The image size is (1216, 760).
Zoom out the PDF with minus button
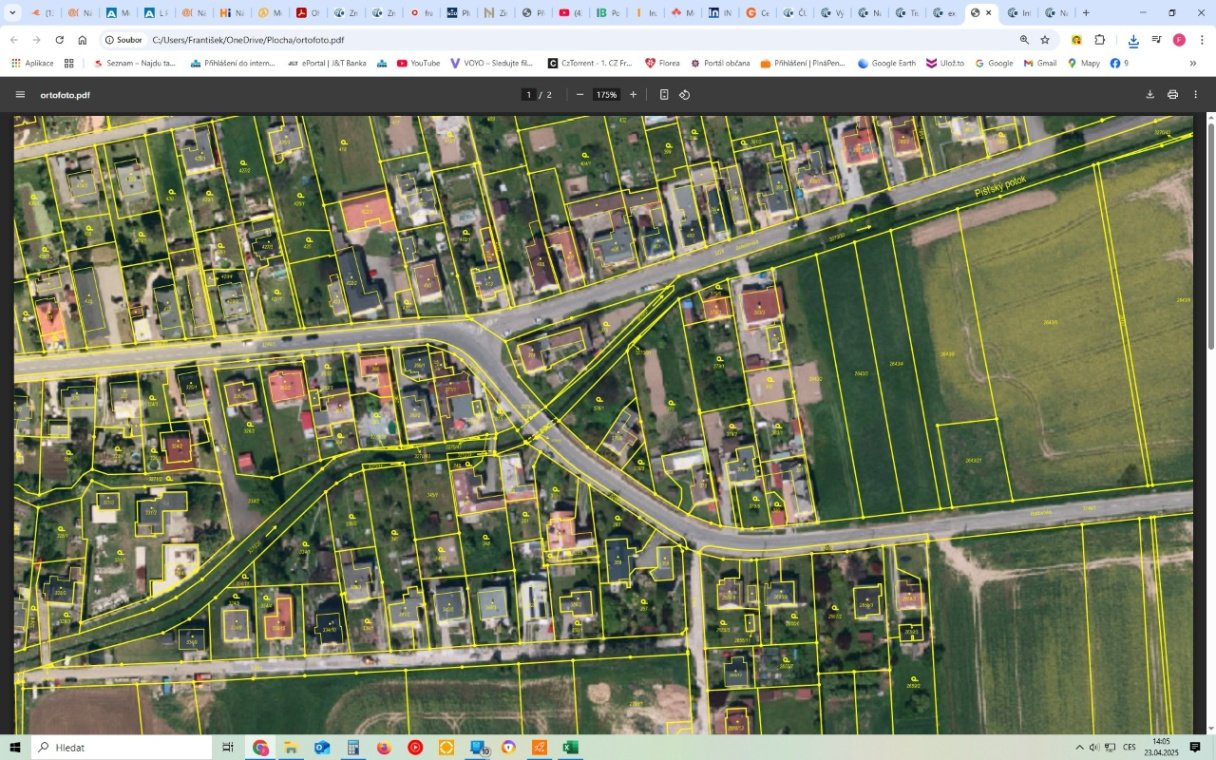pos(580,95)
